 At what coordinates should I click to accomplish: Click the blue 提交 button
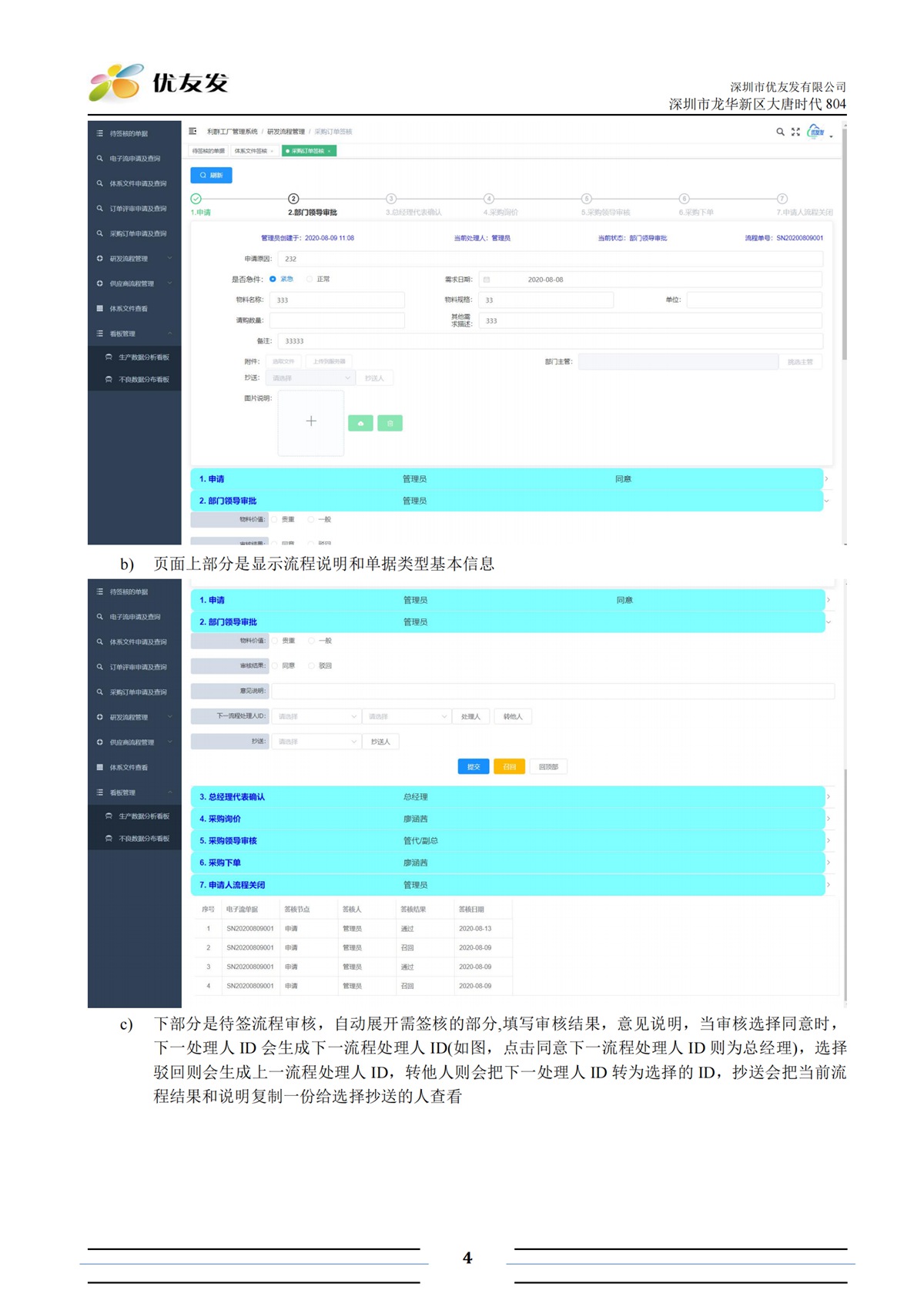click(474, 766)
